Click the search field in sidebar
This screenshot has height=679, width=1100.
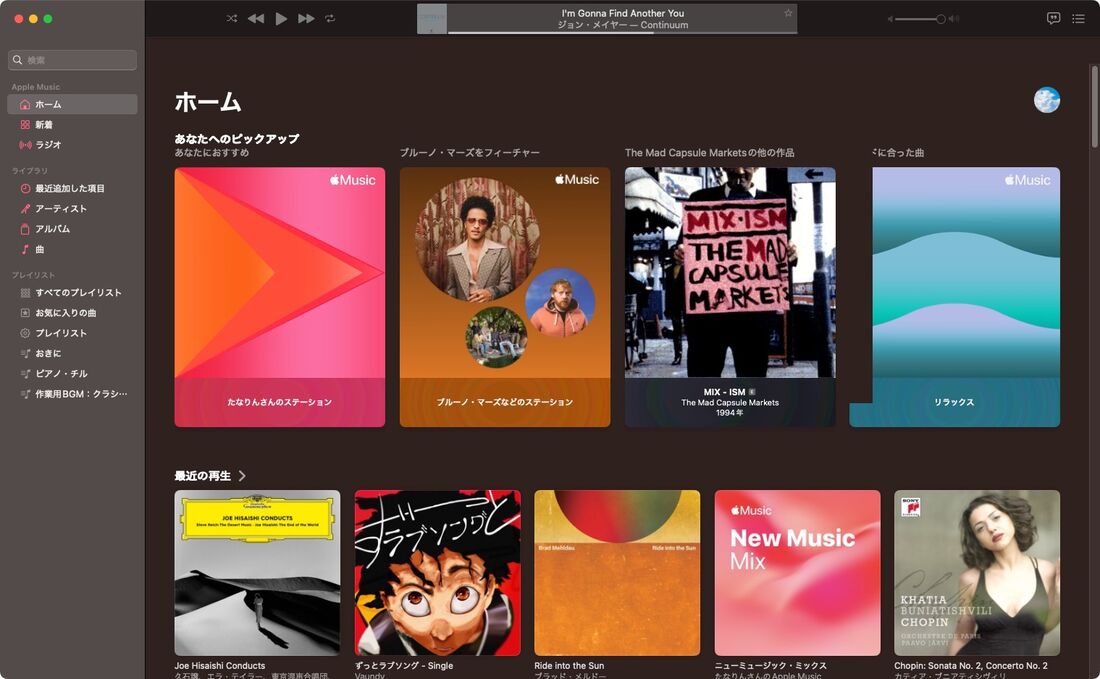click(72, 60)
